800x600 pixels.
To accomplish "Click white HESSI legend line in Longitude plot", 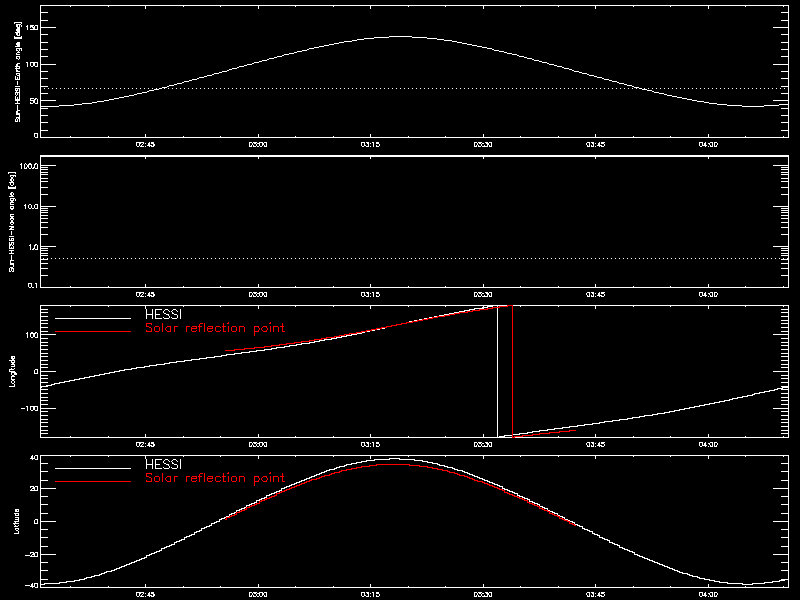I will click(93, 318).
